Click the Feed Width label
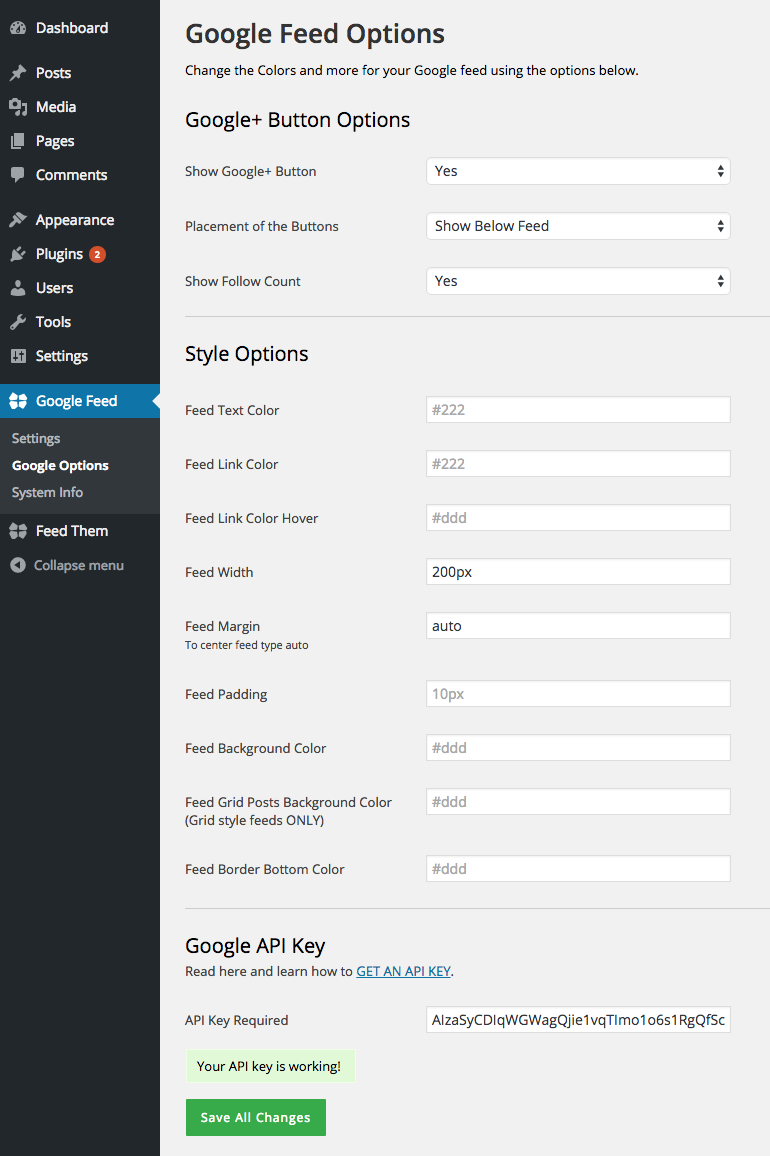Screen dimensions: 770x1156 tap(219, 572)
